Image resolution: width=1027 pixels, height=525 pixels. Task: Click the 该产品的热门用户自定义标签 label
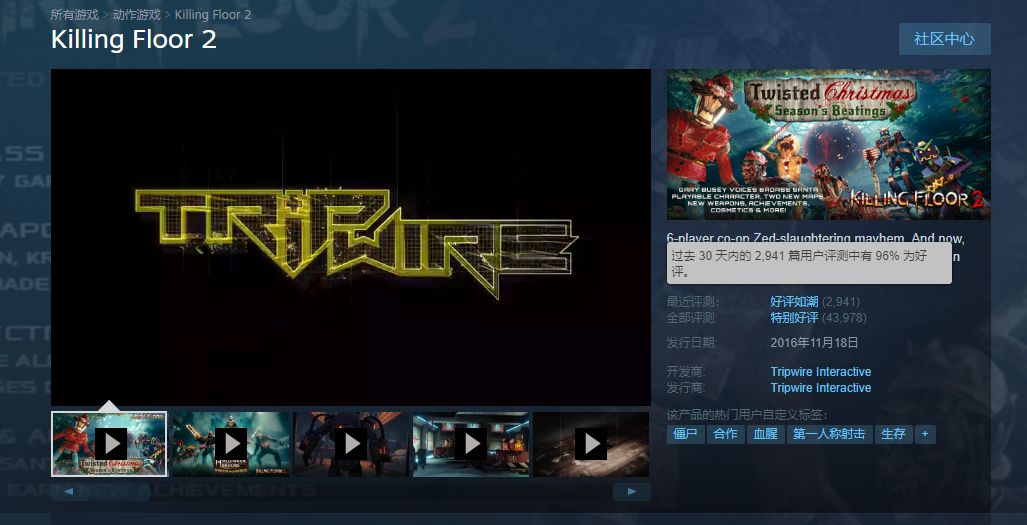[747, 415]
